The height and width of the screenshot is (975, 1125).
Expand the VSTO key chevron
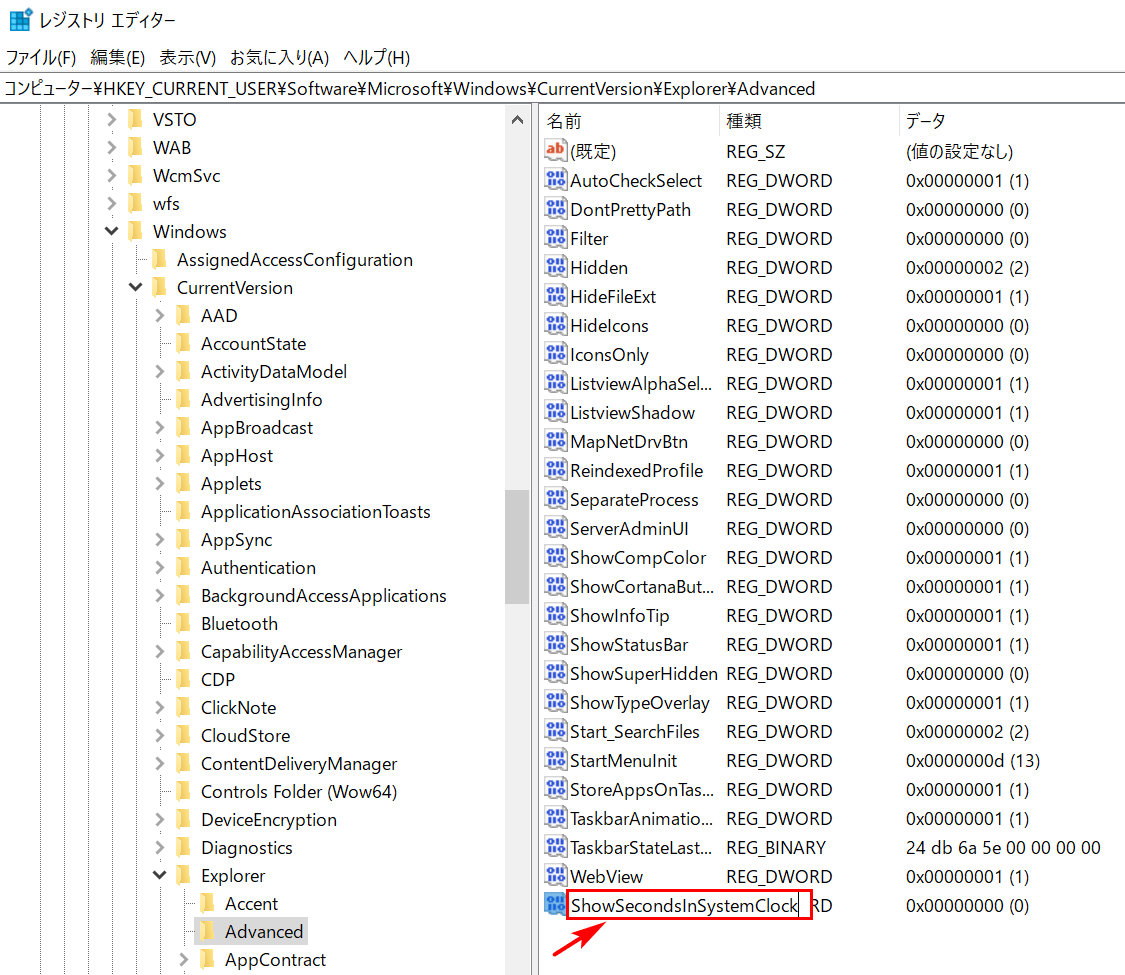111,119
